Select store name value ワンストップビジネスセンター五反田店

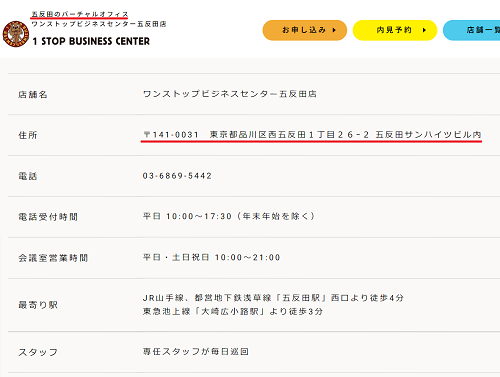pos(230,94)
